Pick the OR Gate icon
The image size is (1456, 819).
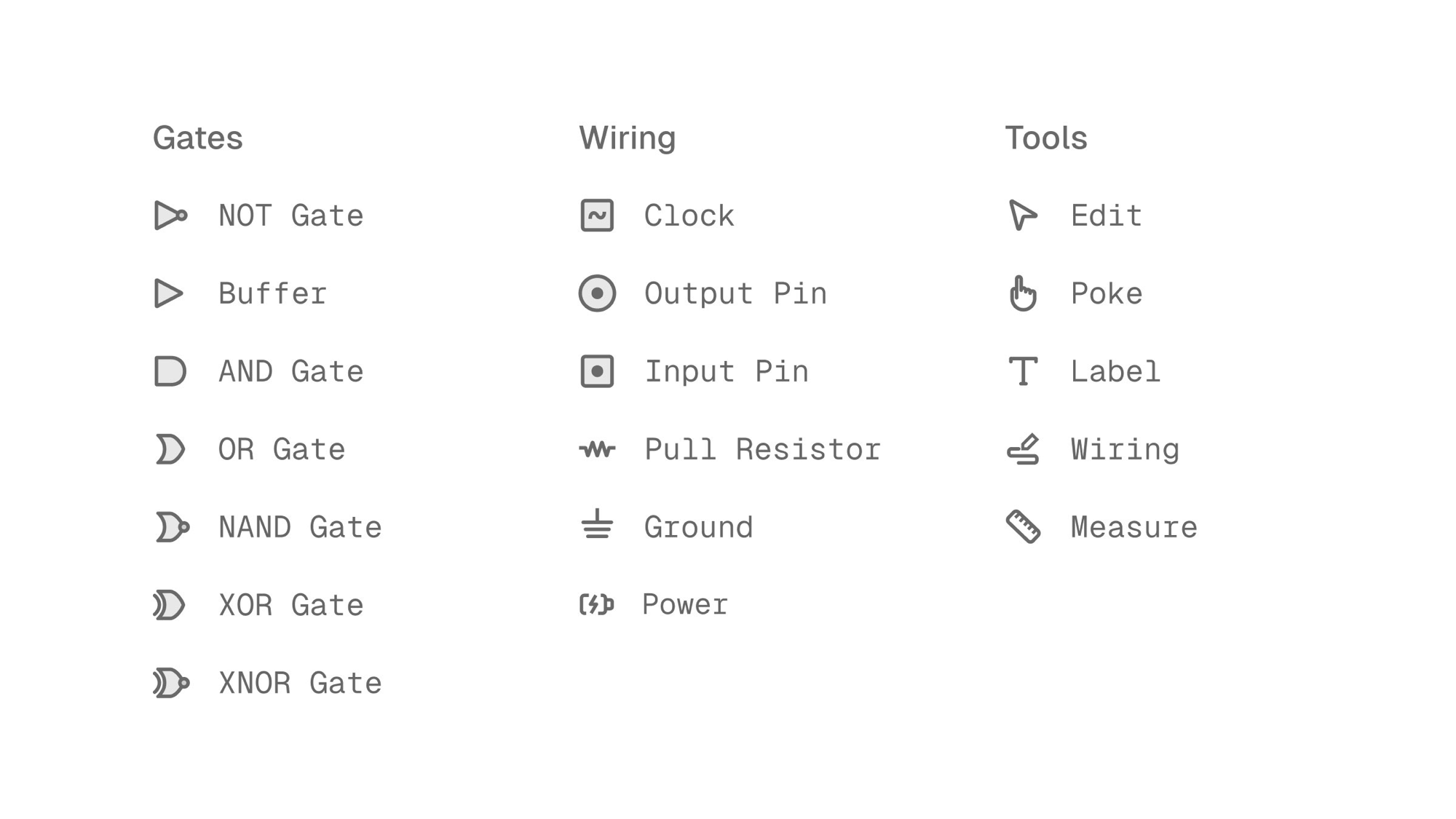pyautogui.click(x=170, y=449)
